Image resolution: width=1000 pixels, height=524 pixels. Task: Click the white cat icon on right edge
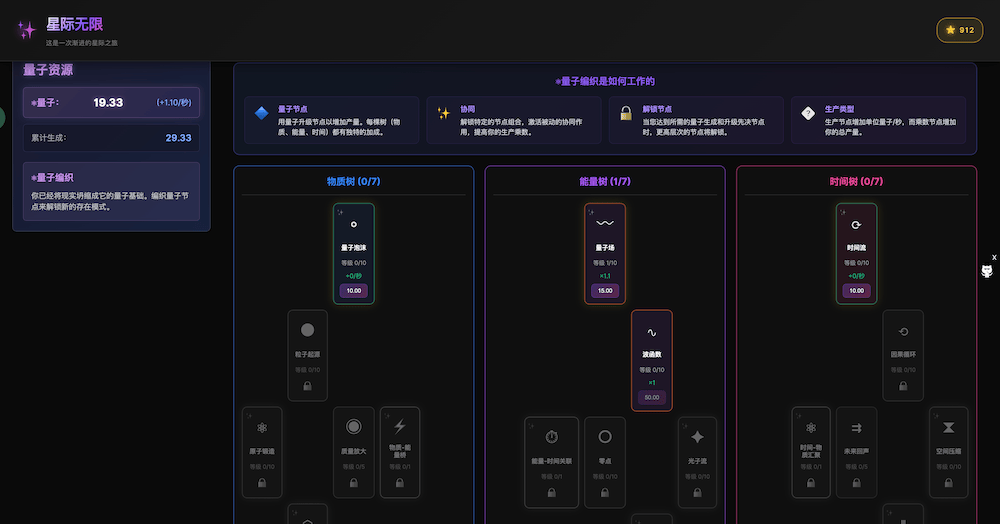[987, 272]
